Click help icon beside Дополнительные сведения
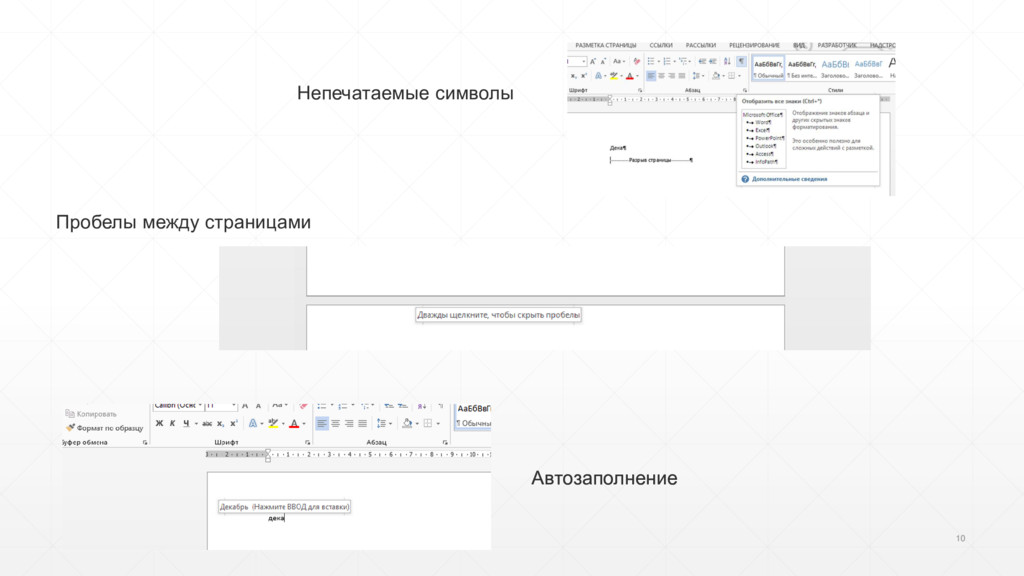This screenshot has width=1024, height=576. pos(745,179)
